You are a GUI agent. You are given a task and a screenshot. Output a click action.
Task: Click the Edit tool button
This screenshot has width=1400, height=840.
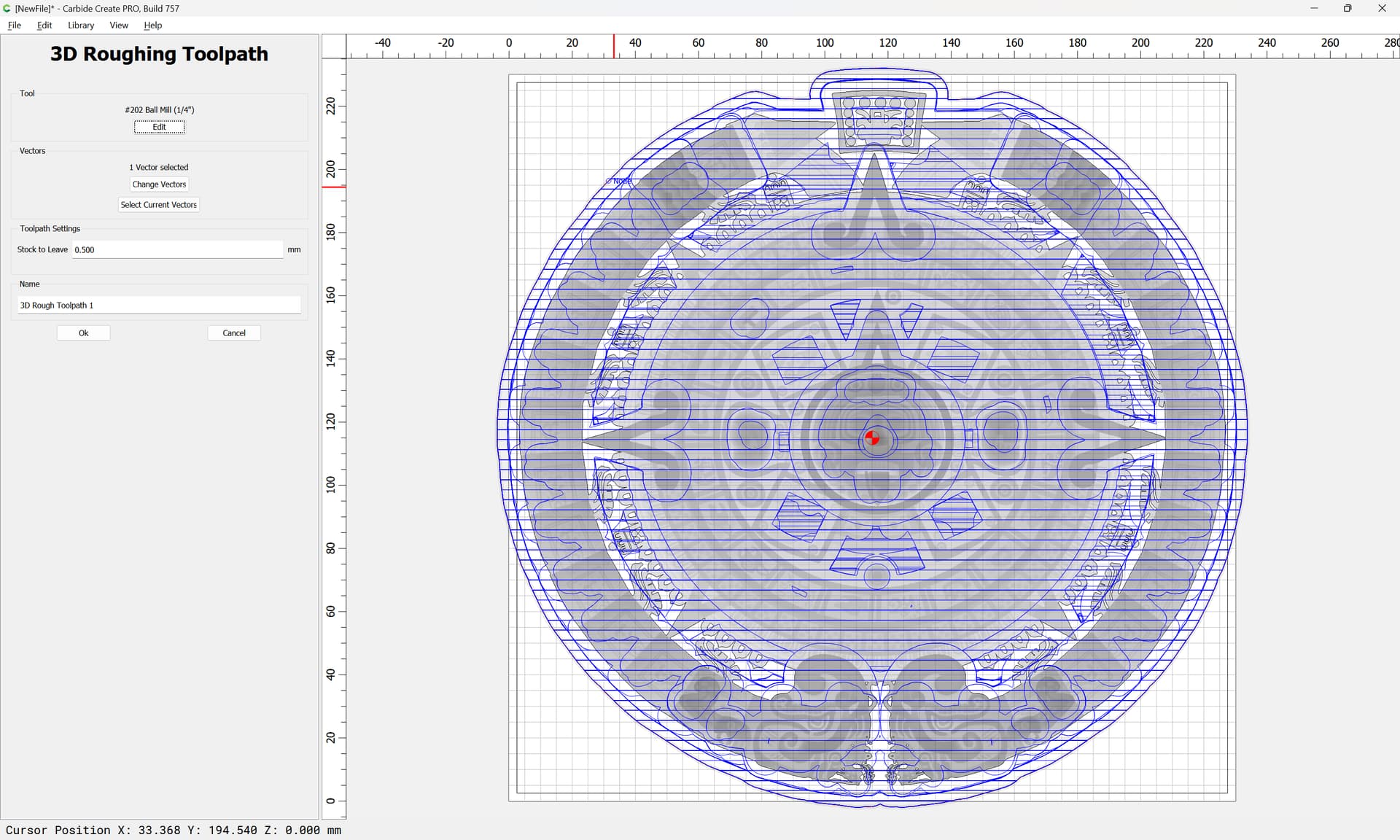point(159,127)
